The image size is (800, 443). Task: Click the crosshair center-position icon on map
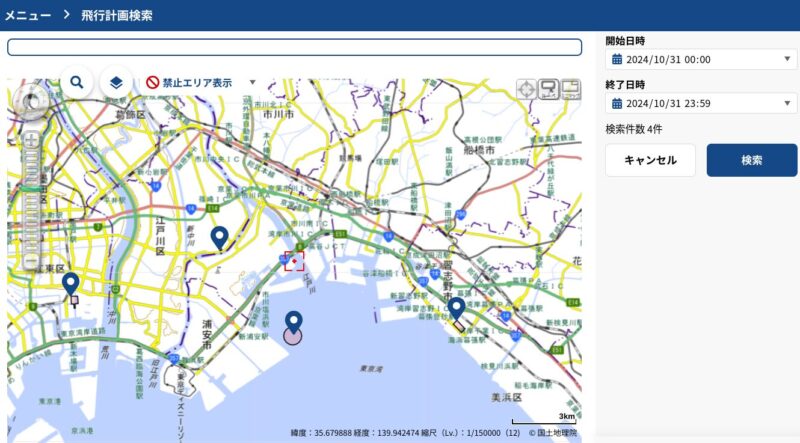526,89
